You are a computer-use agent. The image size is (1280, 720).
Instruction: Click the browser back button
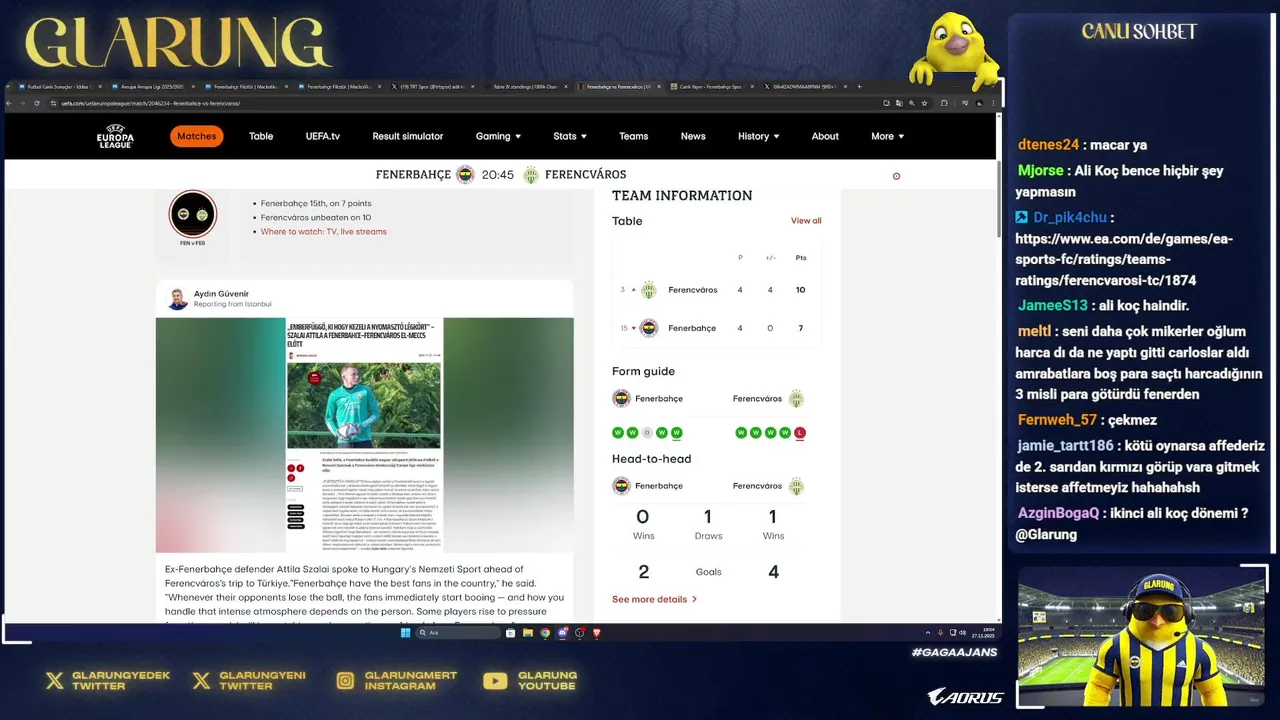click(x=10, y=103)
